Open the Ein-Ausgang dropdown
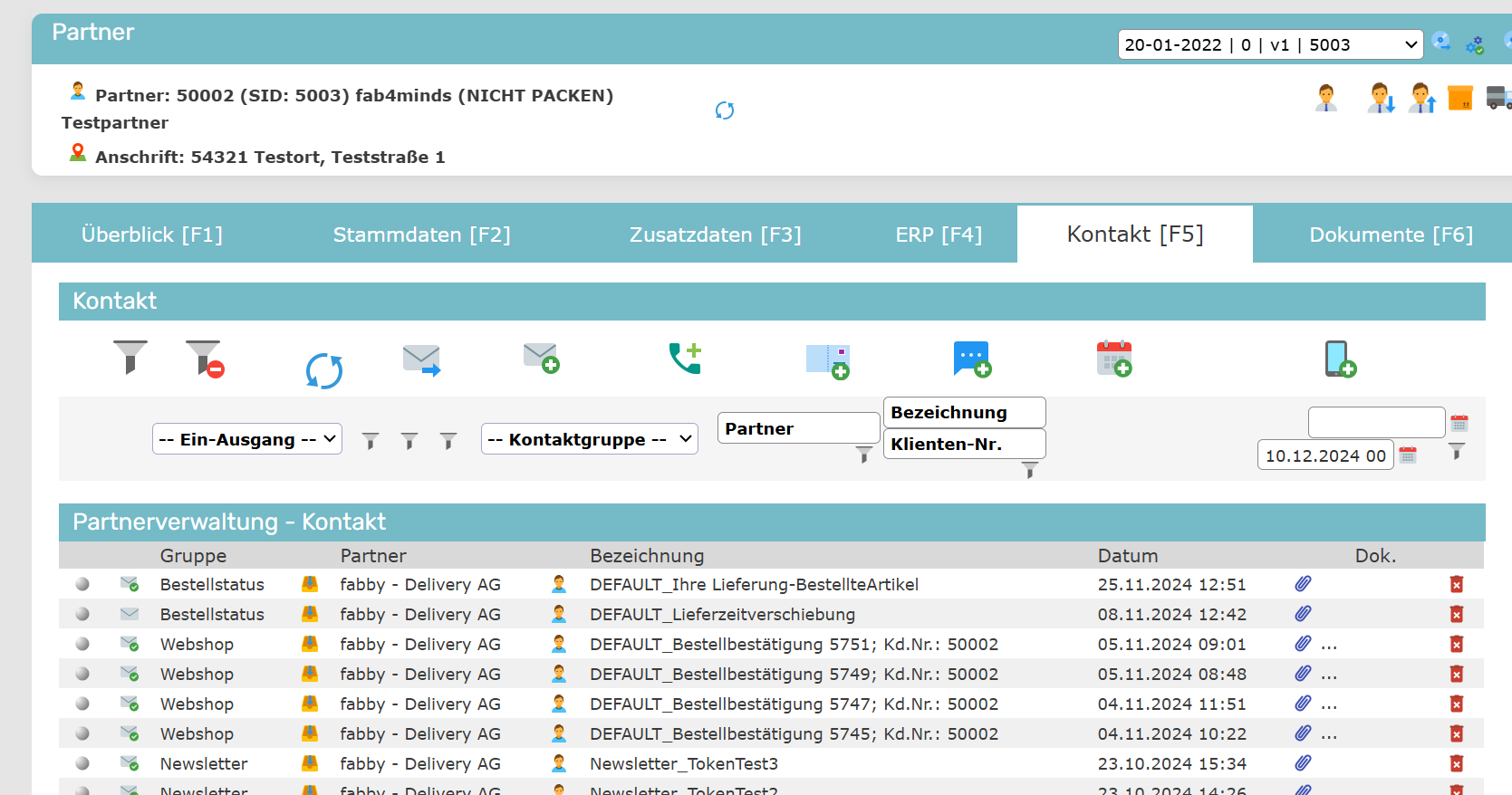The width and height of the screenshot is (1512, 795). [x=246, y=439]
